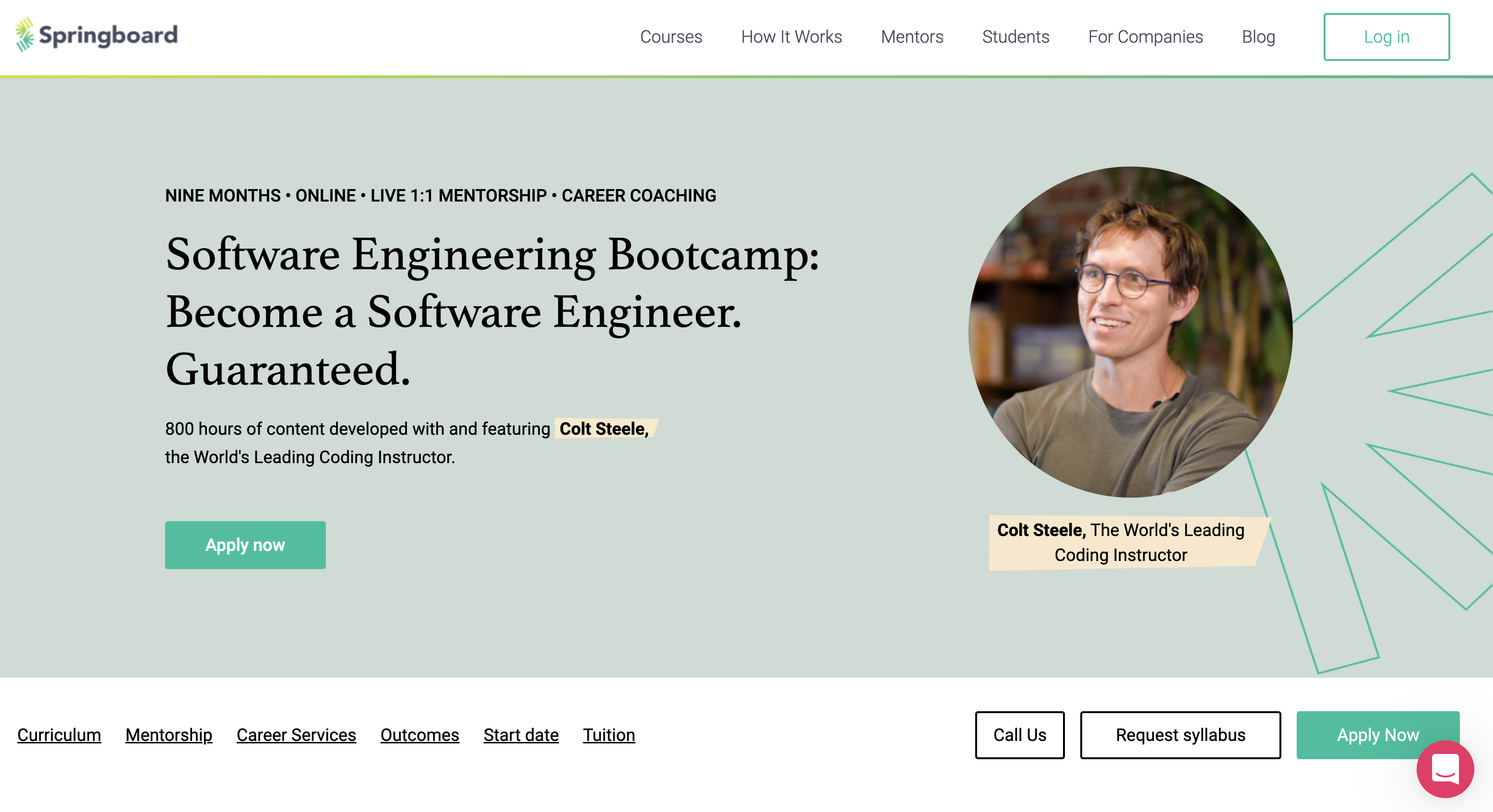Click the Log in button

pyautogui.click(x=1386, y=37)
